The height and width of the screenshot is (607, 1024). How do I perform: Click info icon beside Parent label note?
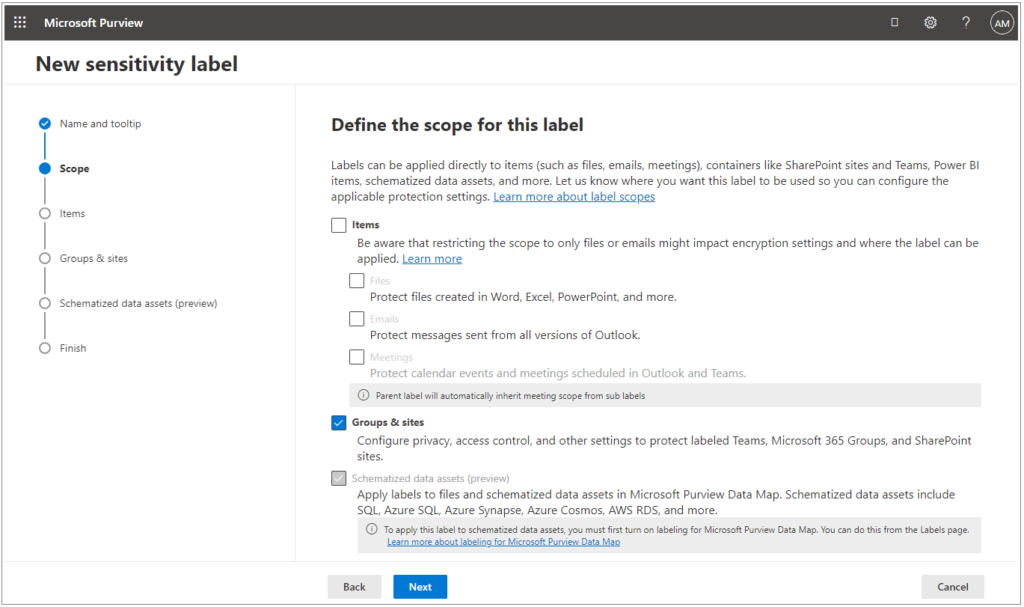(x=363, y=395)
